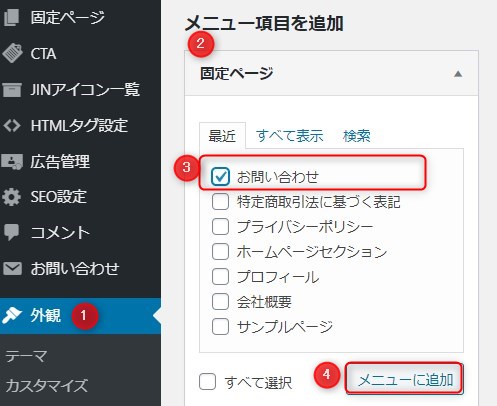Click the メニューに追加 button

[x=404, y=379]
